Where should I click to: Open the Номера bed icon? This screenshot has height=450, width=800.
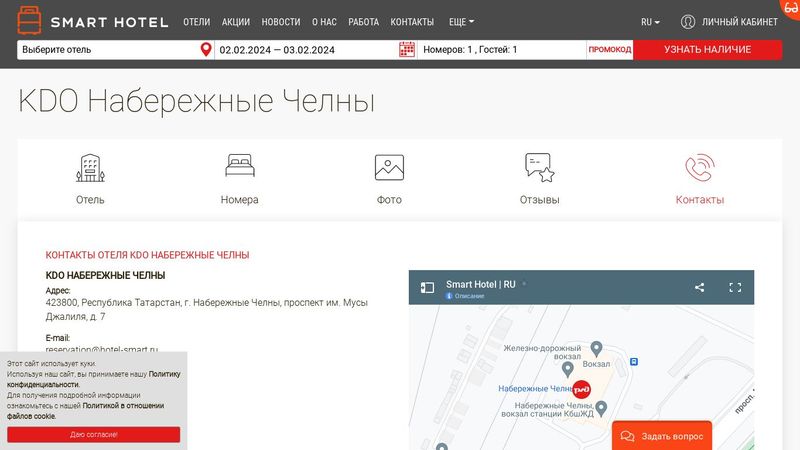(240, 166)
